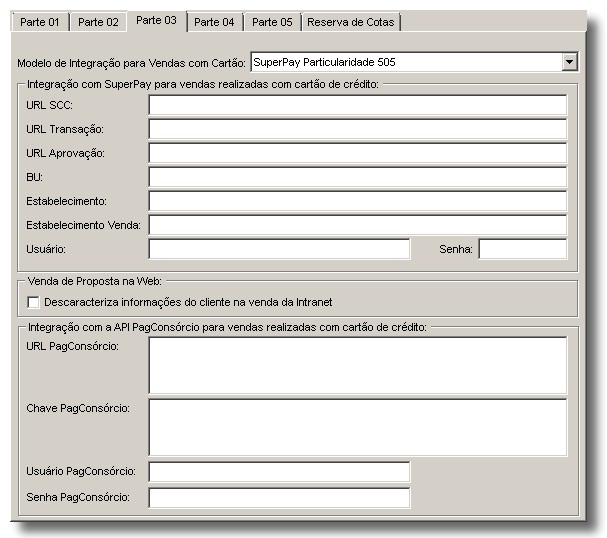Viewport: 607px width, 538px height.
Task: Select the Senha PagConsórcio input field
Action: point(279,498)
